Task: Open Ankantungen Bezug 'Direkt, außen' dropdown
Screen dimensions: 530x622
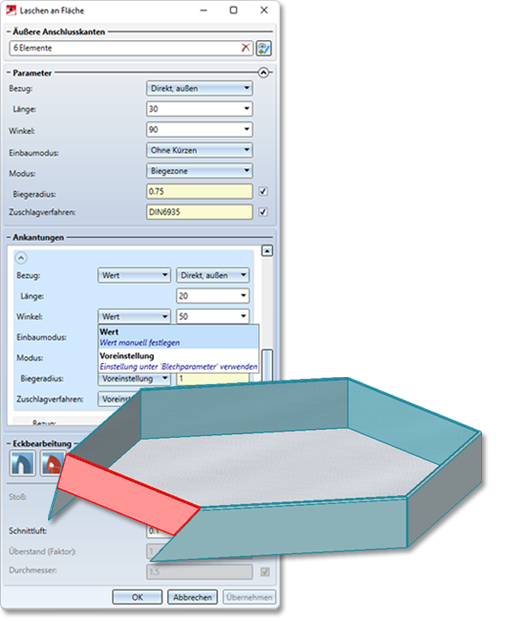Action: pos(213,275)
